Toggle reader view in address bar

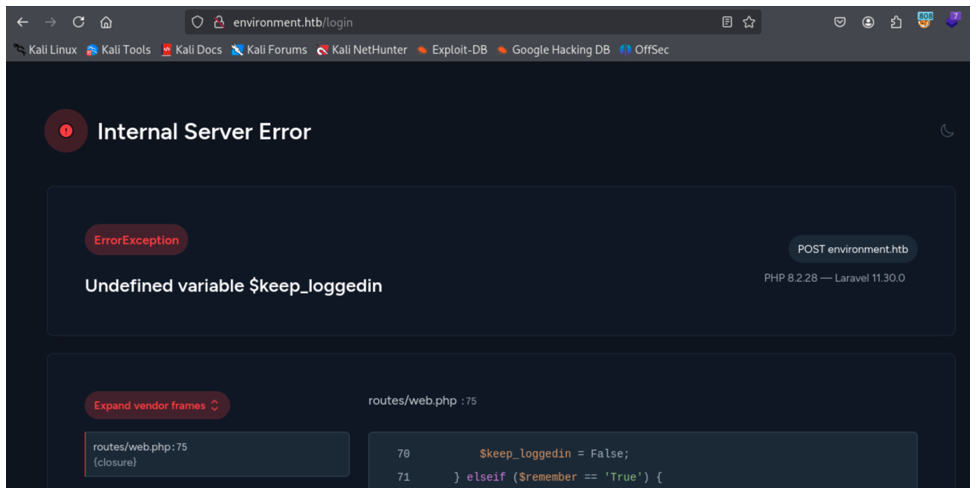[727, 22]
